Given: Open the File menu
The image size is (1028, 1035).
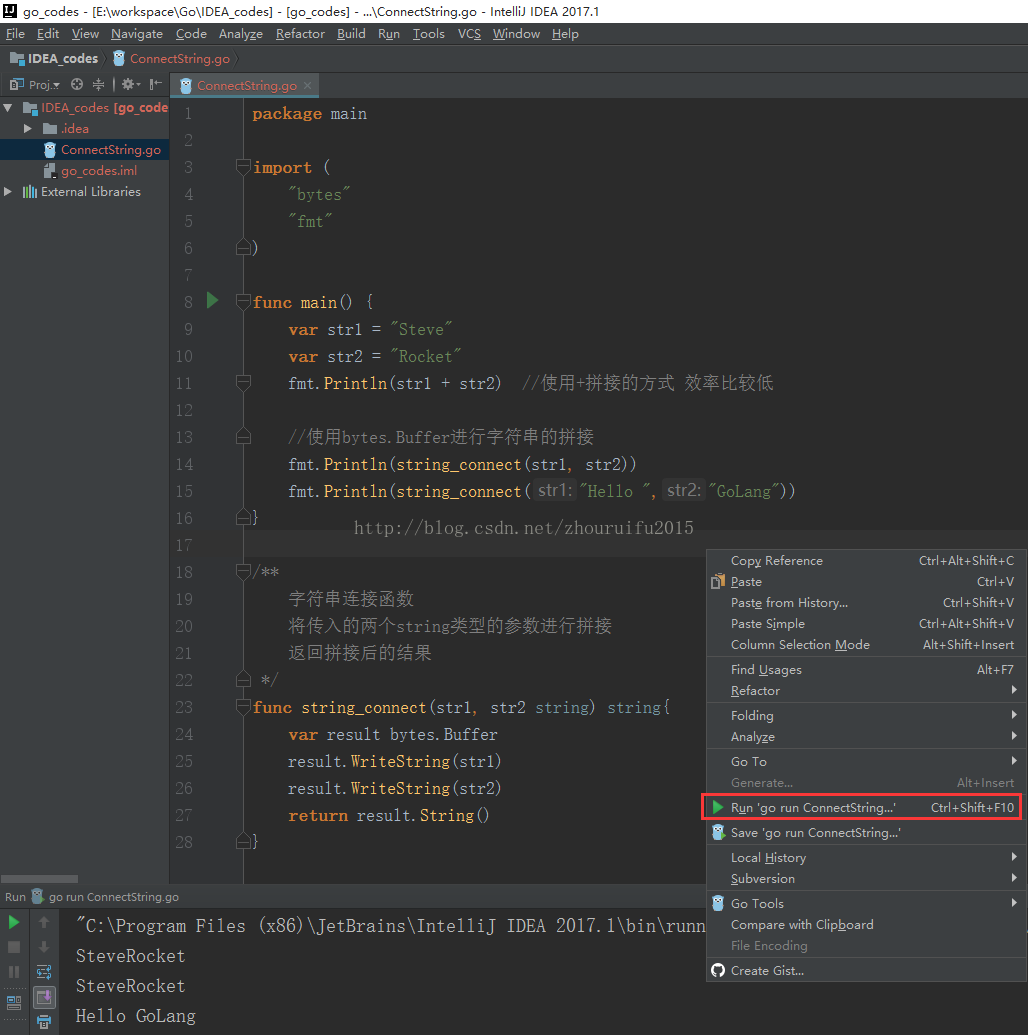Looking at the screenshot, I should pos(15,34).
